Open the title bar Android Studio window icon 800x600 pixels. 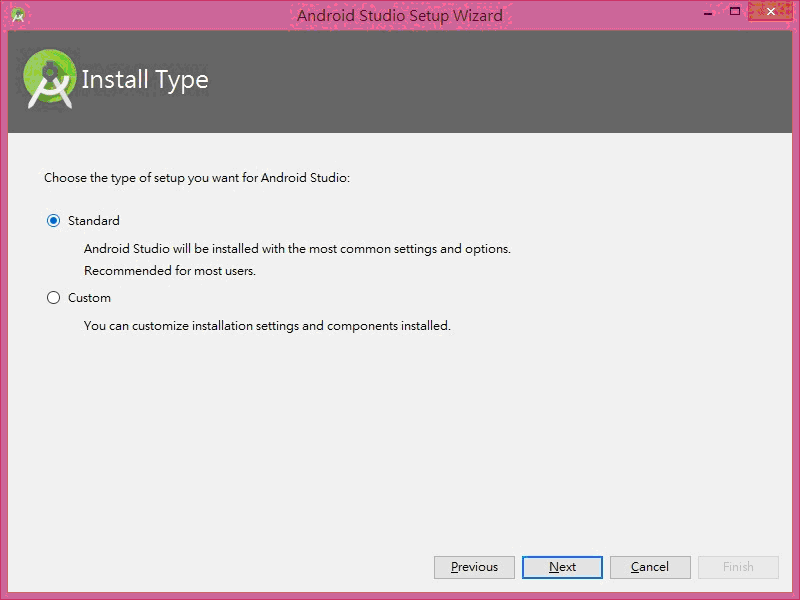[18, 15]
